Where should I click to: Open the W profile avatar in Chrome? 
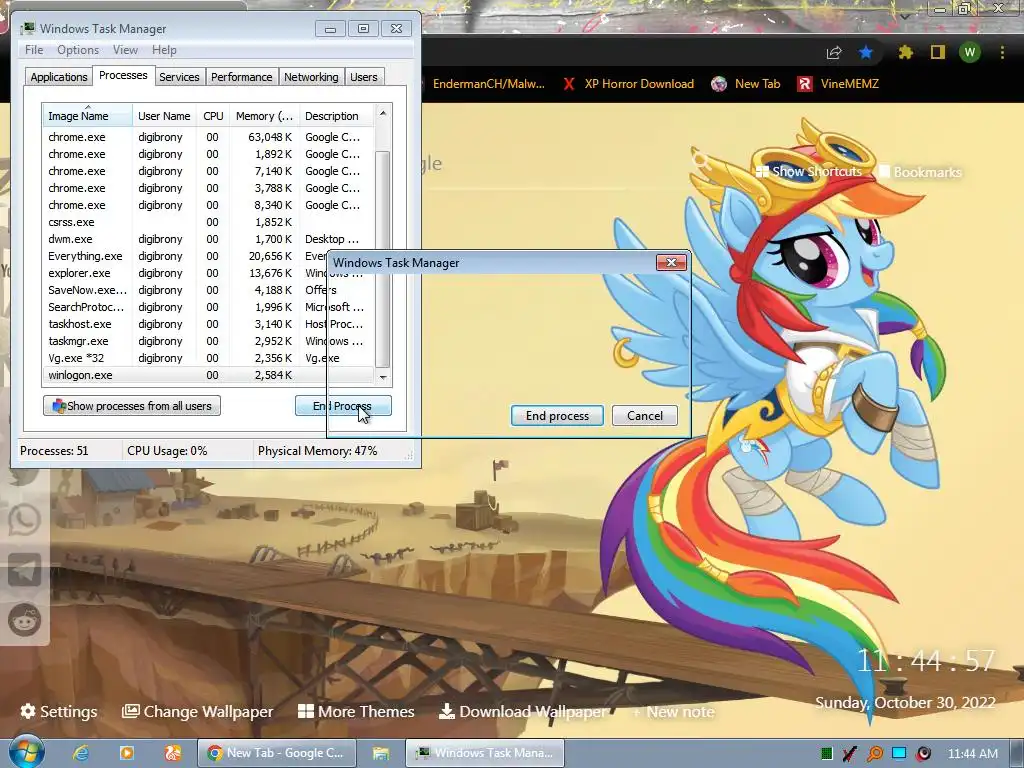[970, 52]
